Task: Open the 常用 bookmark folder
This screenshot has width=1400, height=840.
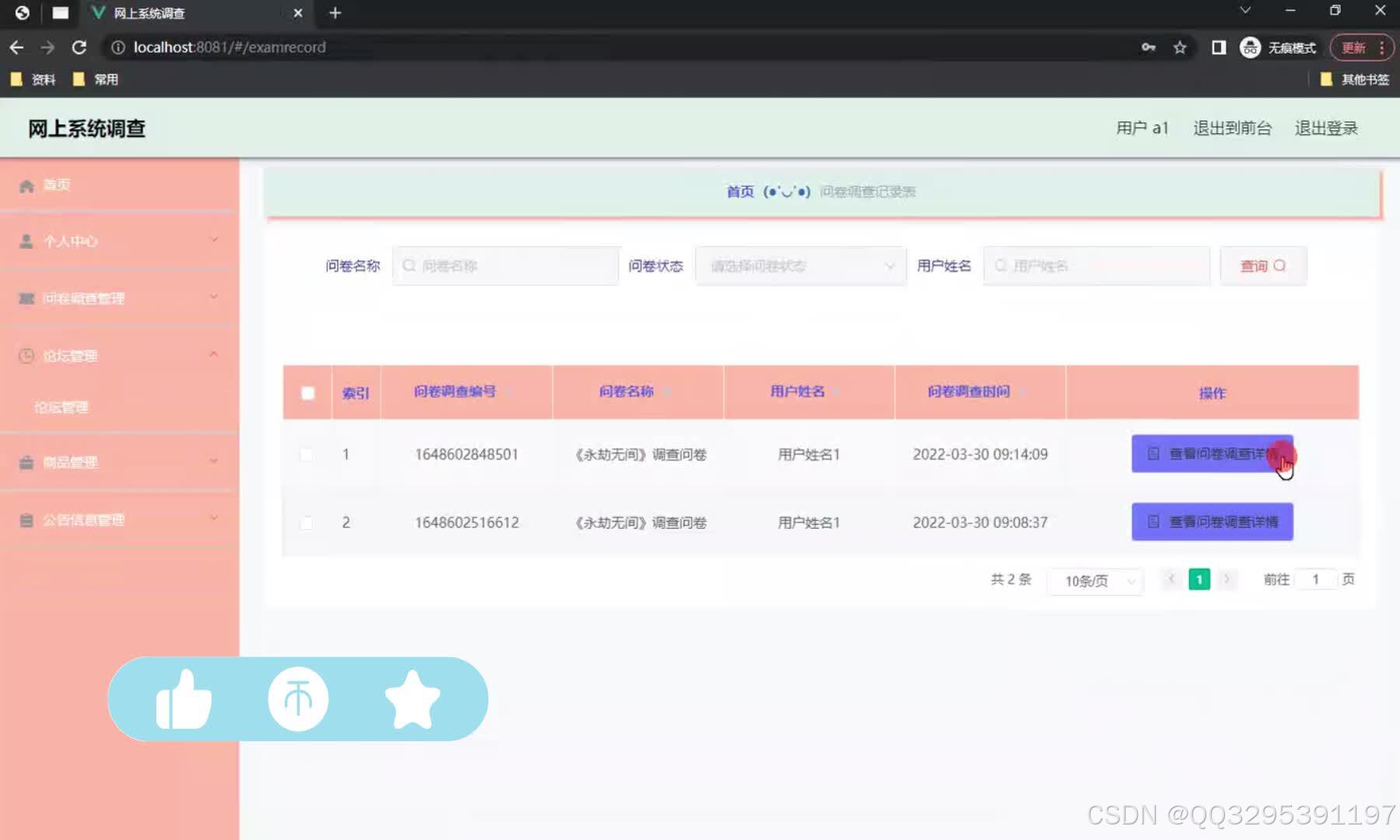Action: tap(95, 79)
